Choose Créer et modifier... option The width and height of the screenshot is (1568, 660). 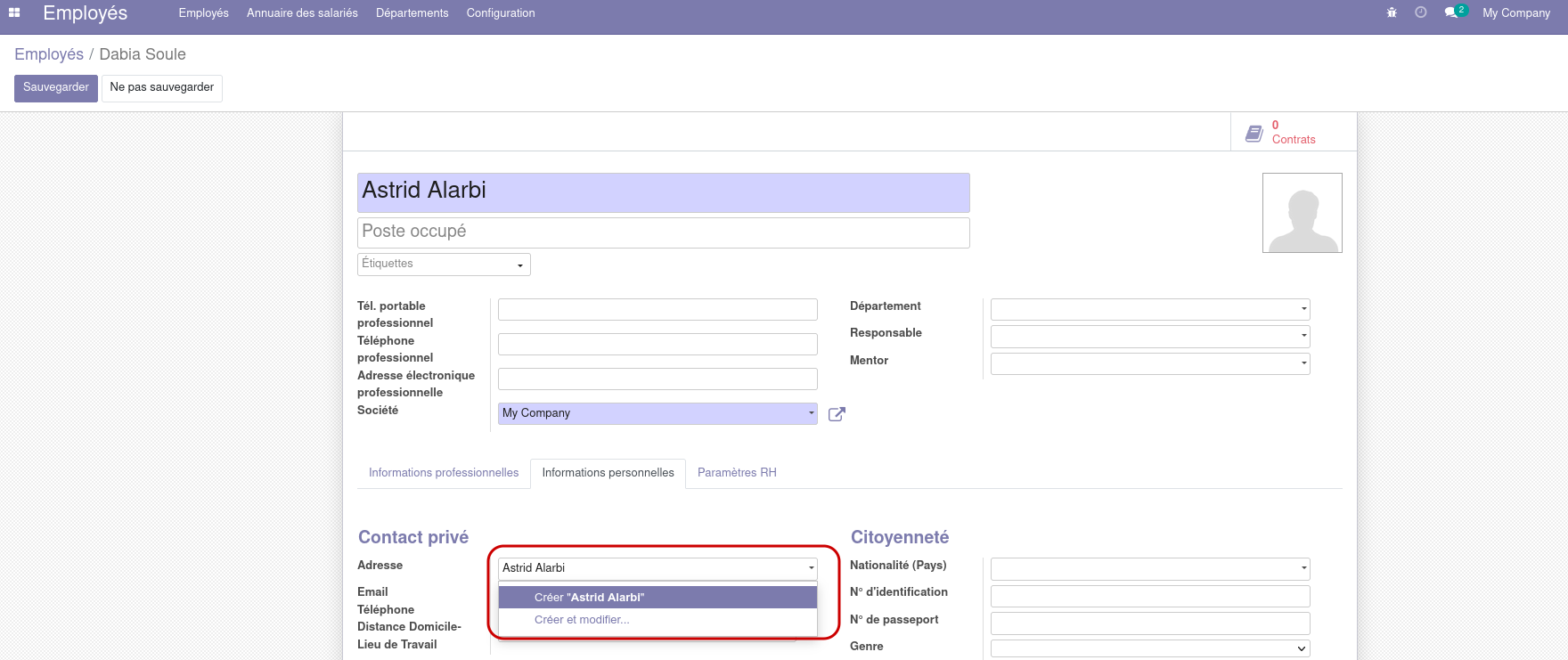tap(657, 620)
